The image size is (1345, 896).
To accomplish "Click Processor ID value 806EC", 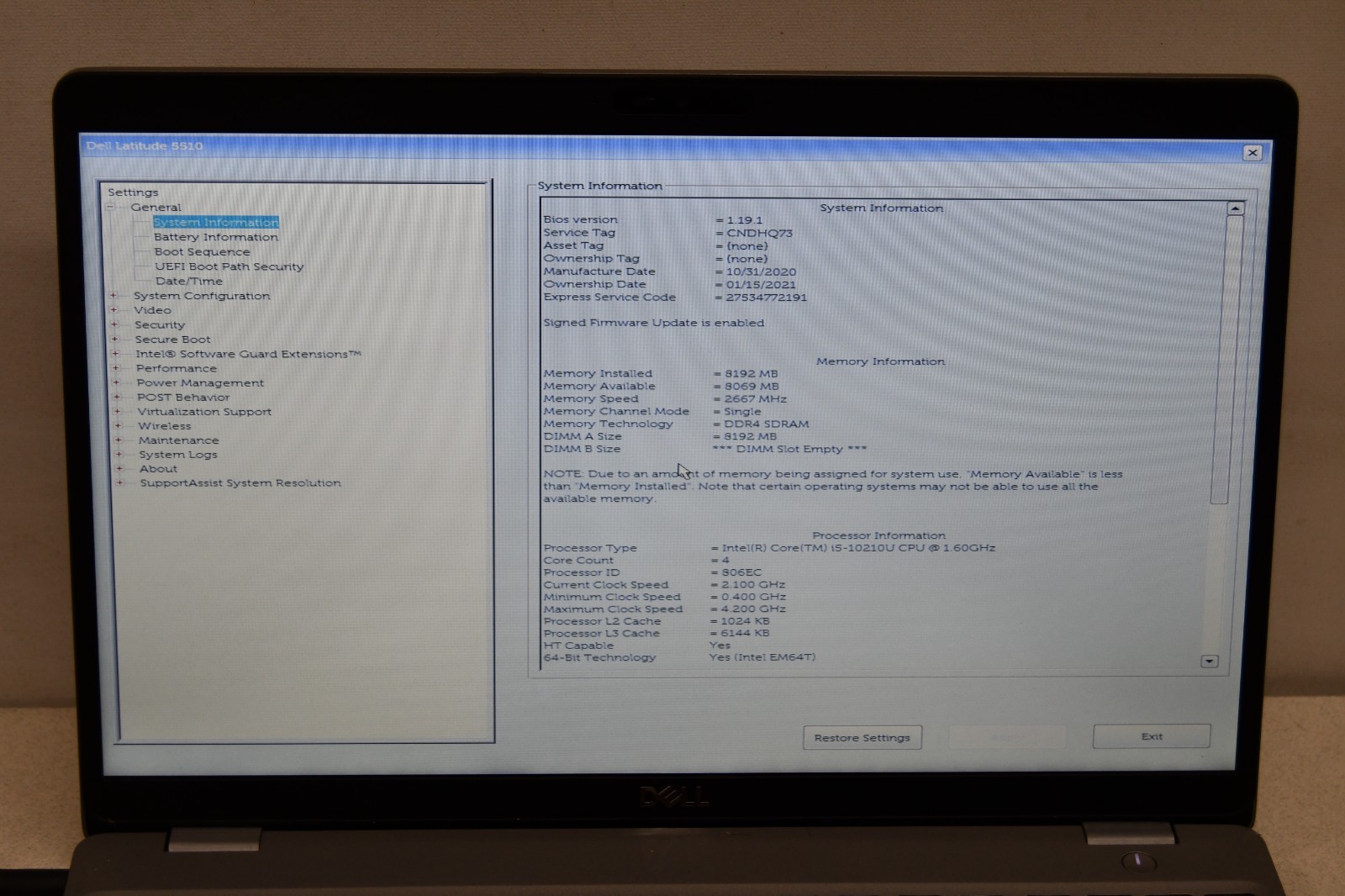I will pyautogui.click(x=741, y=572).
